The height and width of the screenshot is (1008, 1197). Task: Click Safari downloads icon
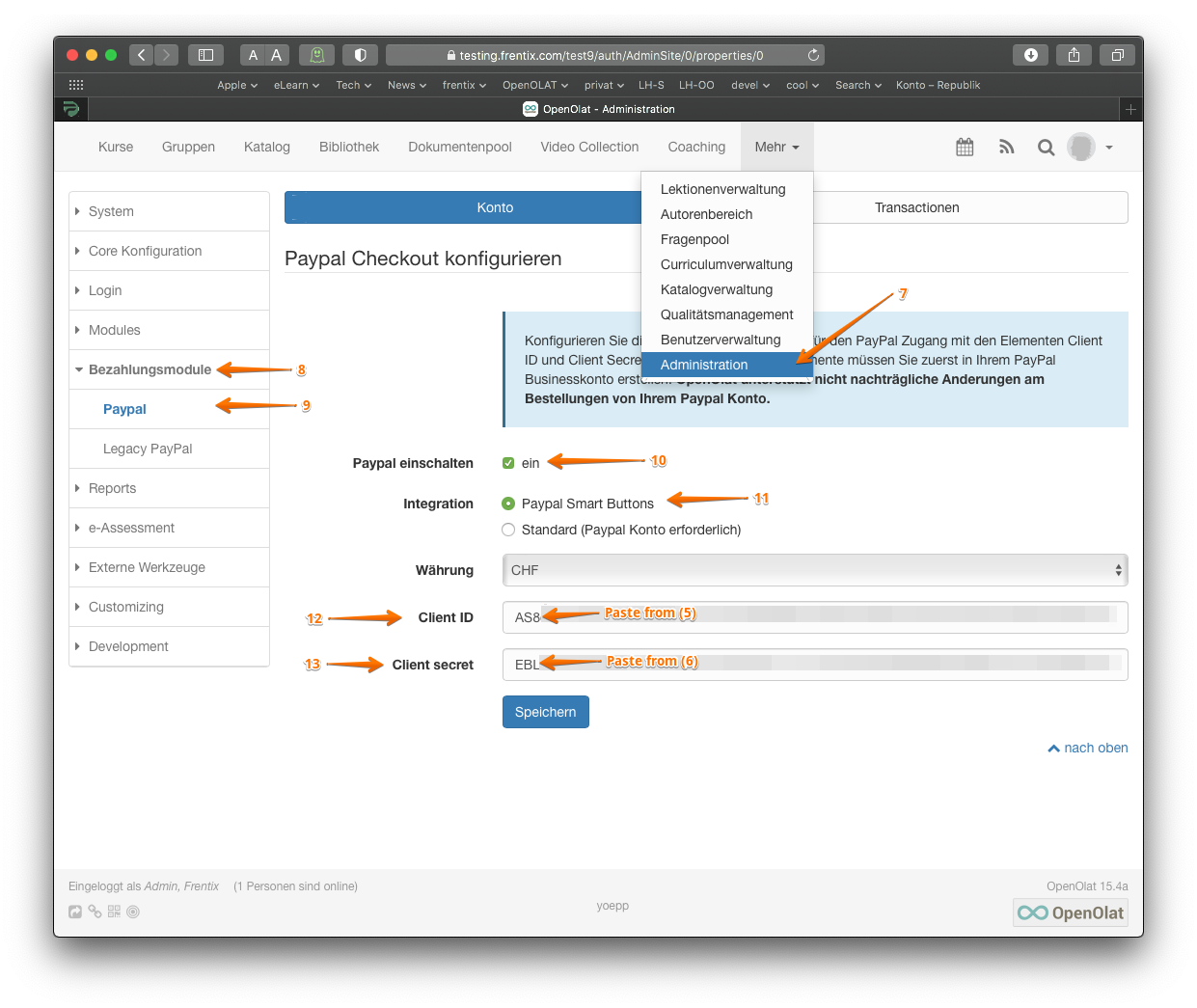pos(1030,55)
